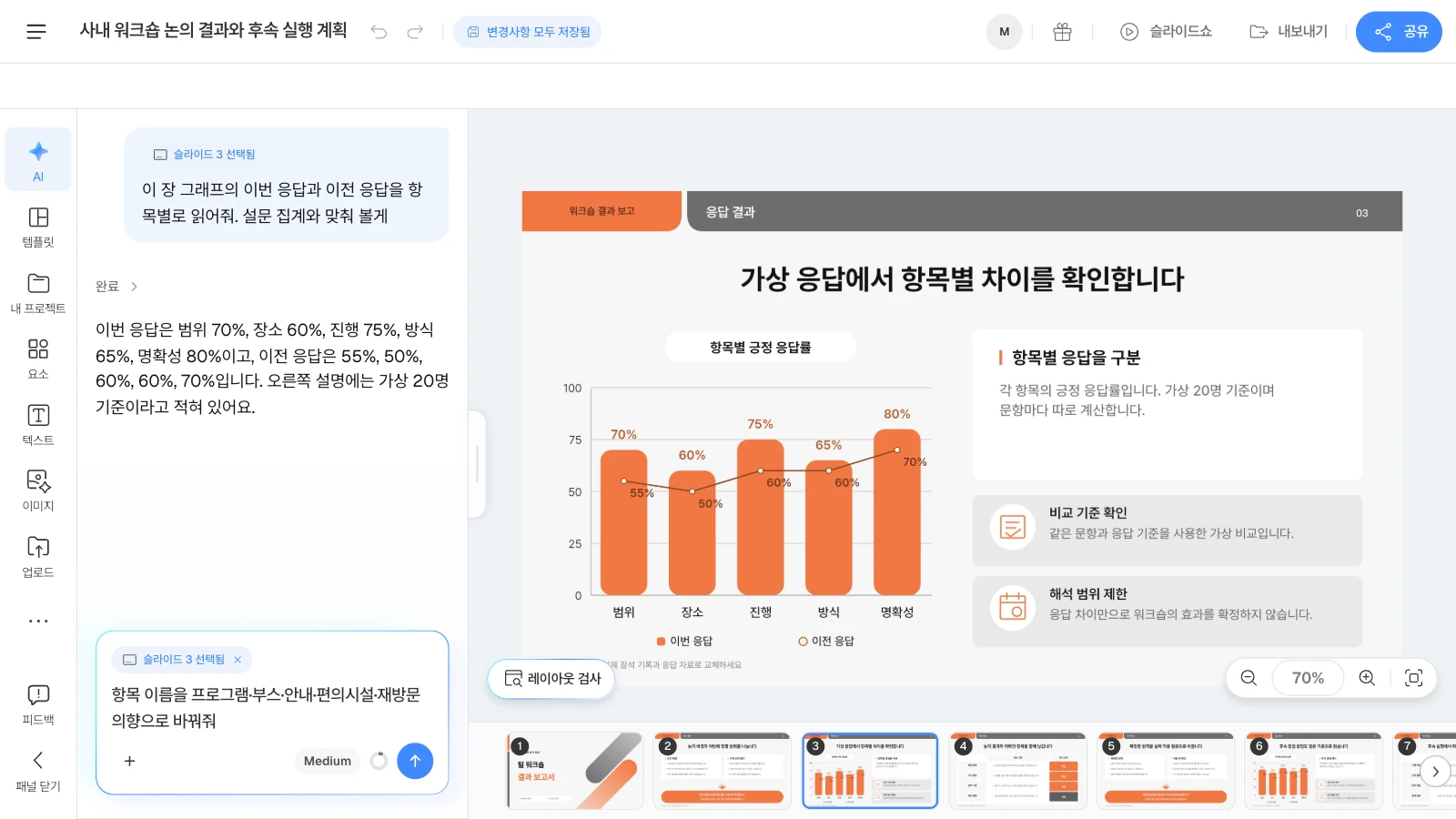
Task: Click 변경사항 모두 저장됨 save status
Action: point(528,32)
